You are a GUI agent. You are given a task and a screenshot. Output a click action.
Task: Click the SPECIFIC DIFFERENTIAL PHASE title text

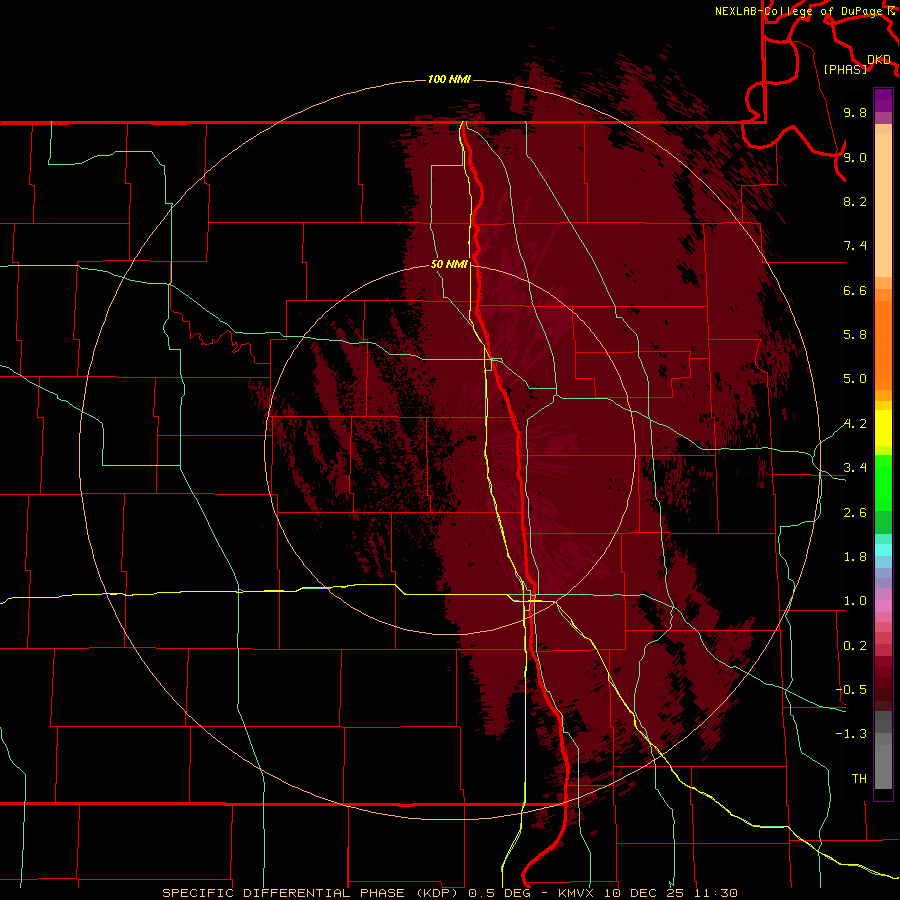pos(285,893)
